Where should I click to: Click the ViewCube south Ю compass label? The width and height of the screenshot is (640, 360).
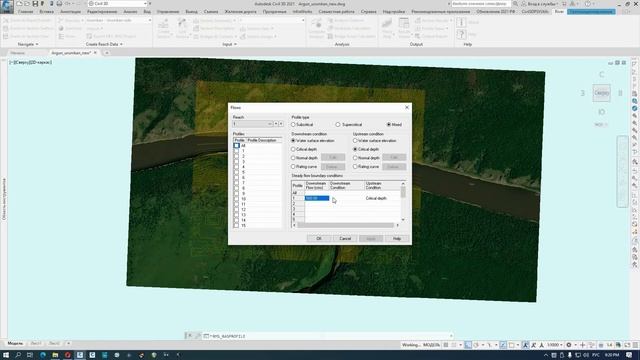pyautogui.click(x=601, y=112)
